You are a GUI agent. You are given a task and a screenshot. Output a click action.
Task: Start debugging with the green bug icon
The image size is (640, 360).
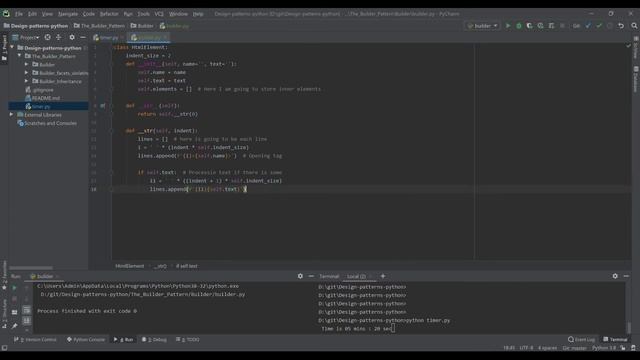pos(519,26)
